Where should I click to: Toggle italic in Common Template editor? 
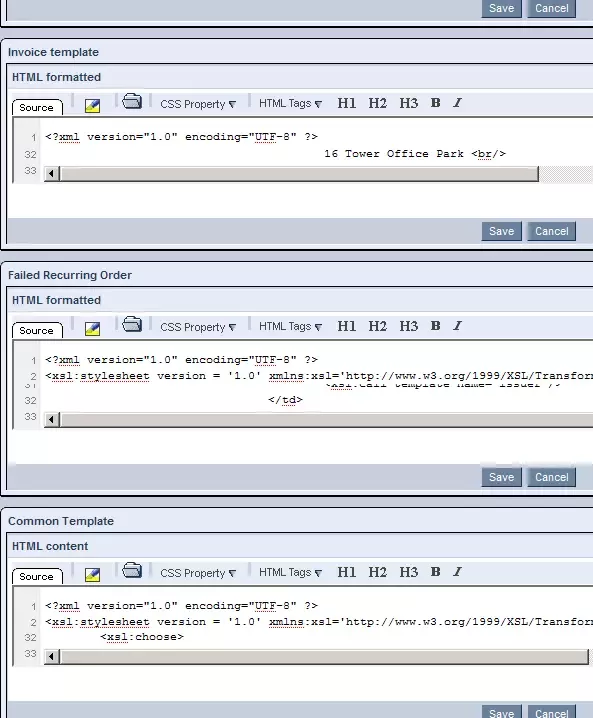point(457,571)
